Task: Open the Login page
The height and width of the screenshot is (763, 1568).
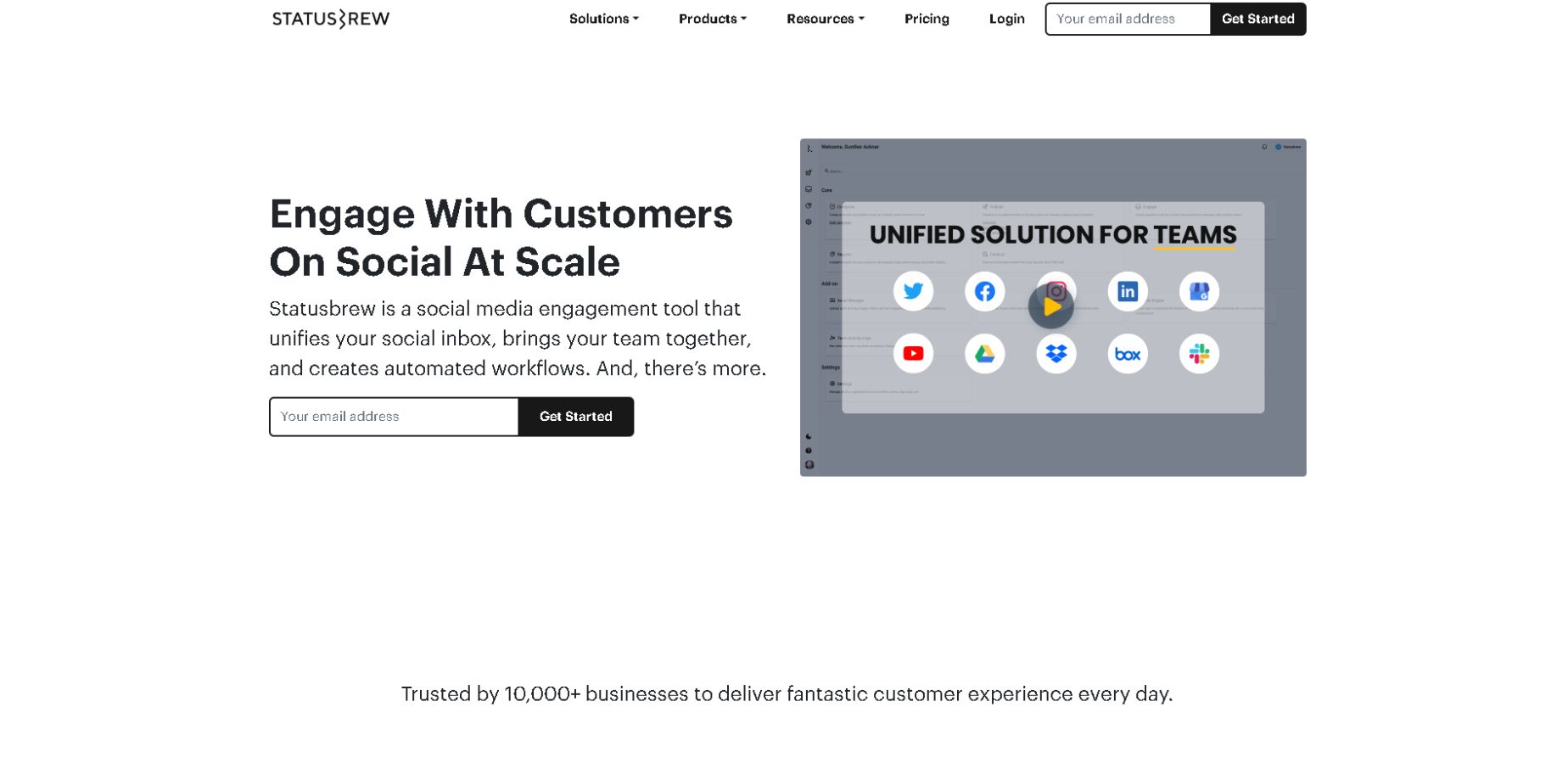Action: [1007, 19]
